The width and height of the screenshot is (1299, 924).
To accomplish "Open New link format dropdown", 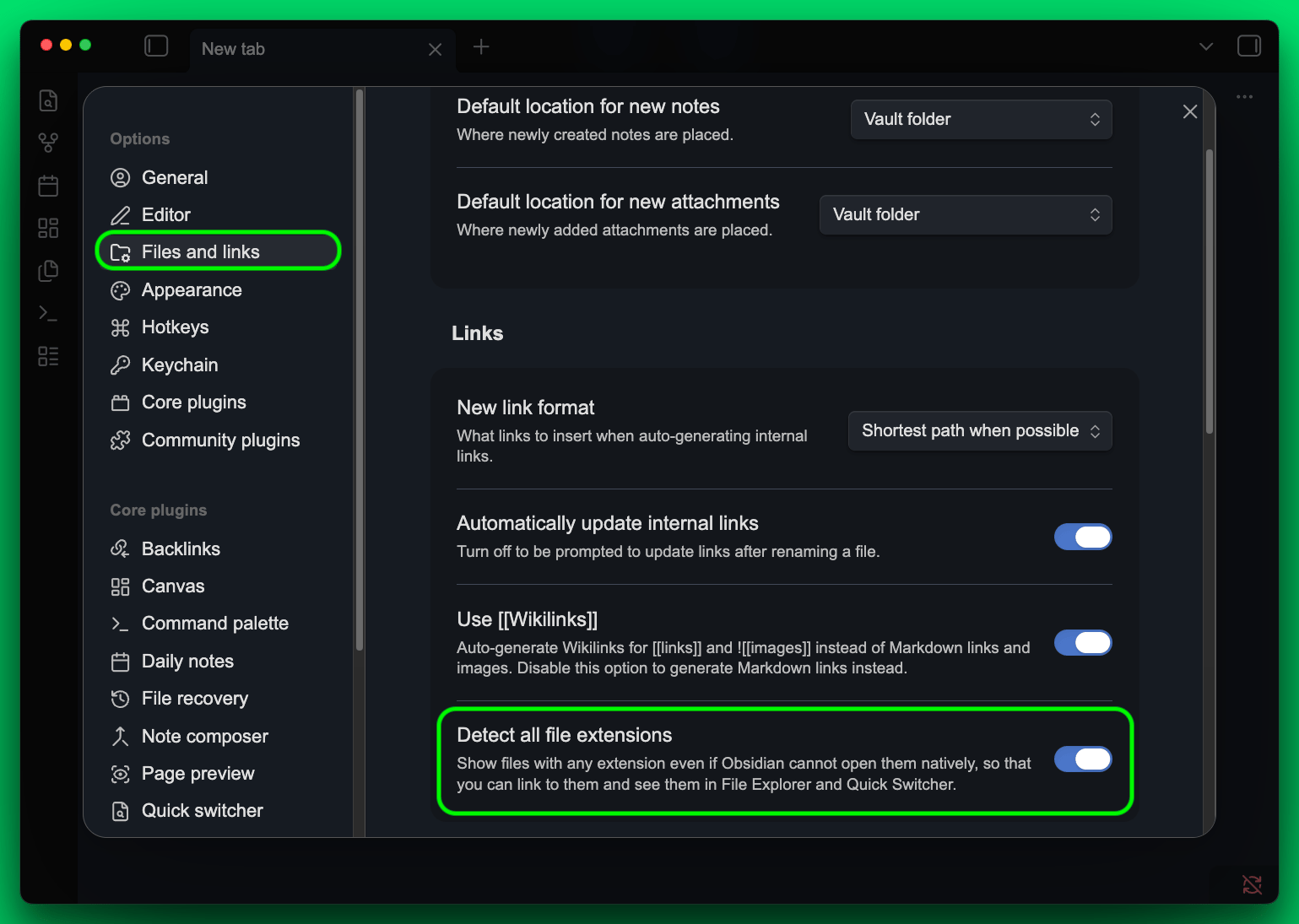I will pyautogui.click(x=980, y=430).
